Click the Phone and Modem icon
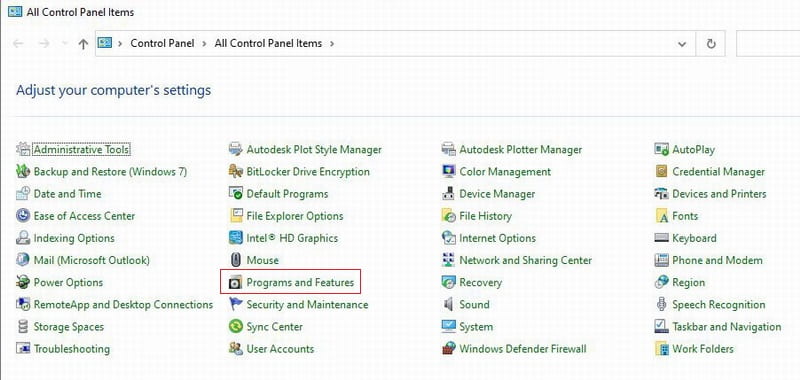800x380 pixels. coord(661,260)
